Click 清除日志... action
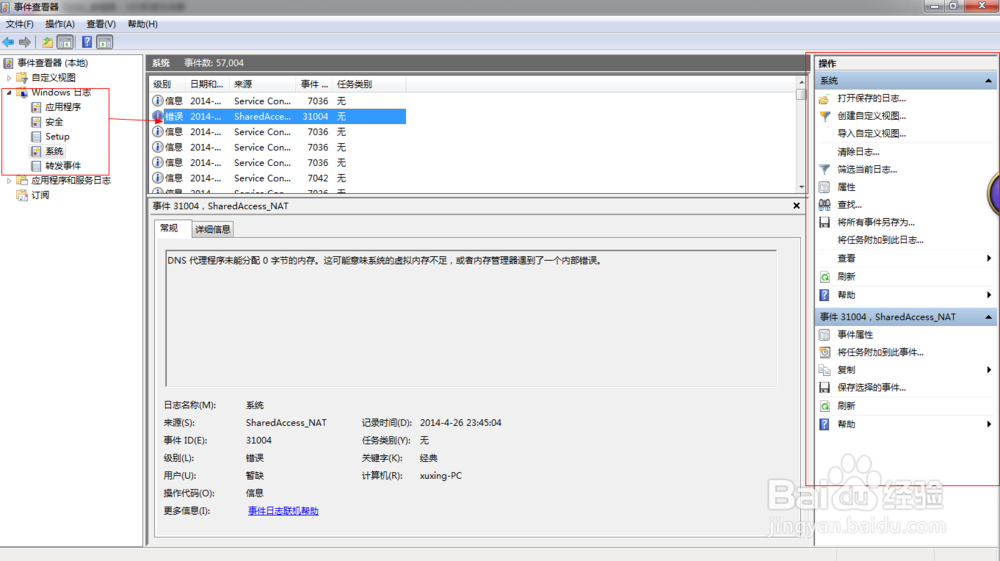The width and height of the screenshot is (1000, 561). (x=858, y=152)
